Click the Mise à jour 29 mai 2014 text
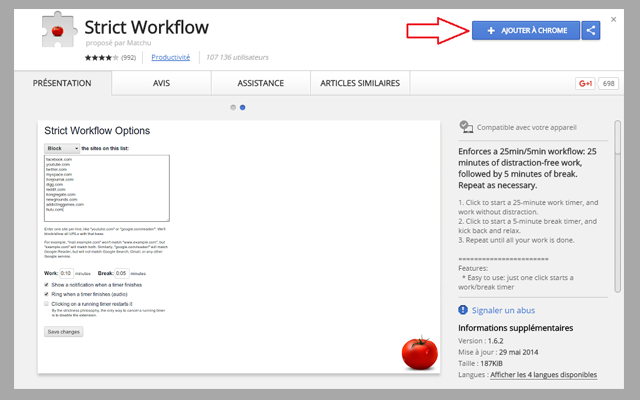 click(498, 352)
